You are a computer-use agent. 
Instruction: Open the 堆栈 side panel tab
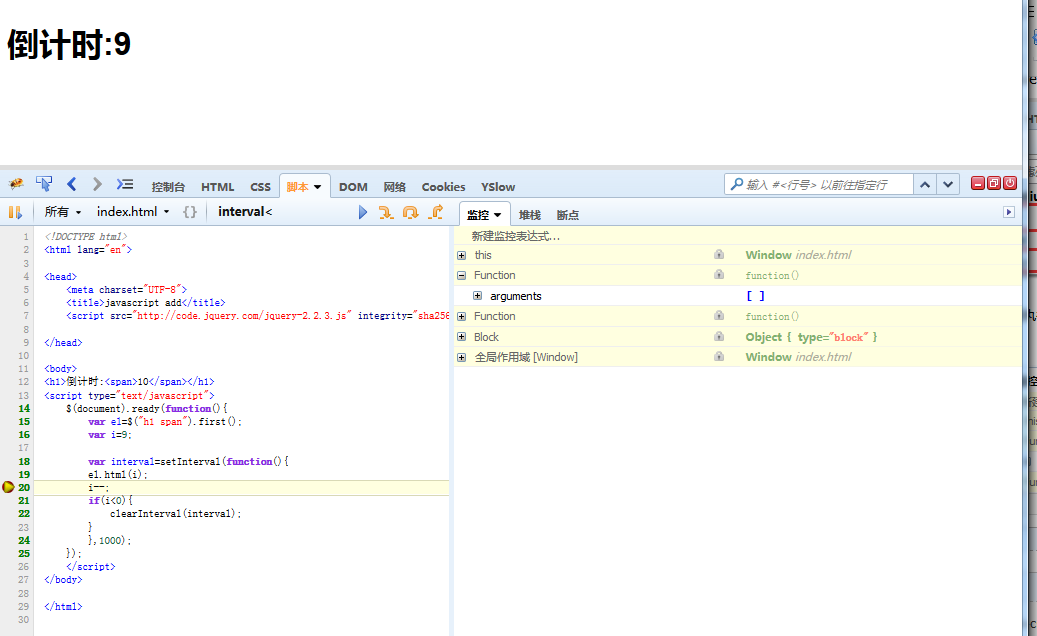pos(530,215)
